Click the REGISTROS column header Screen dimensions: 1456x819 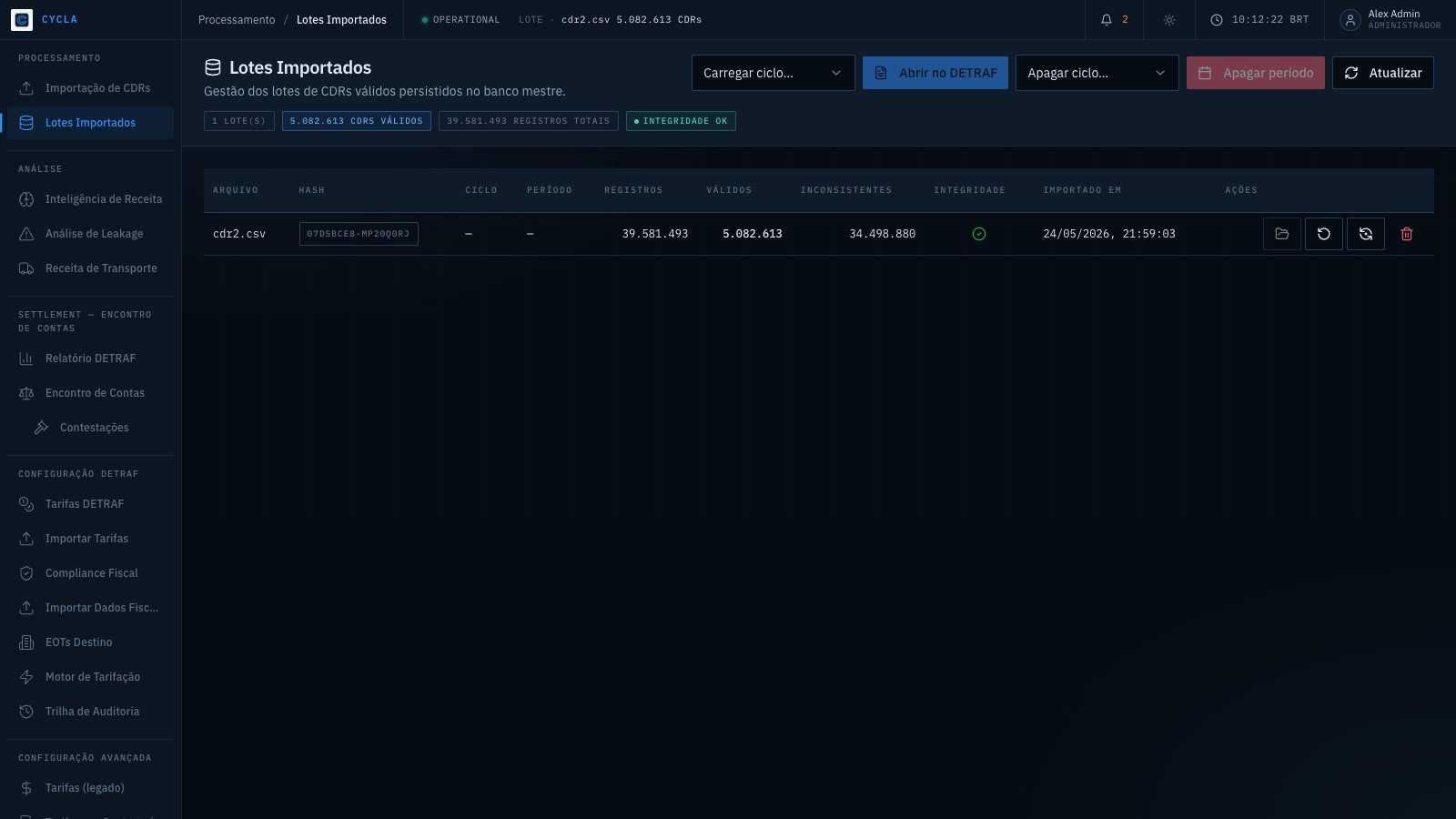(x=634, y=190)
